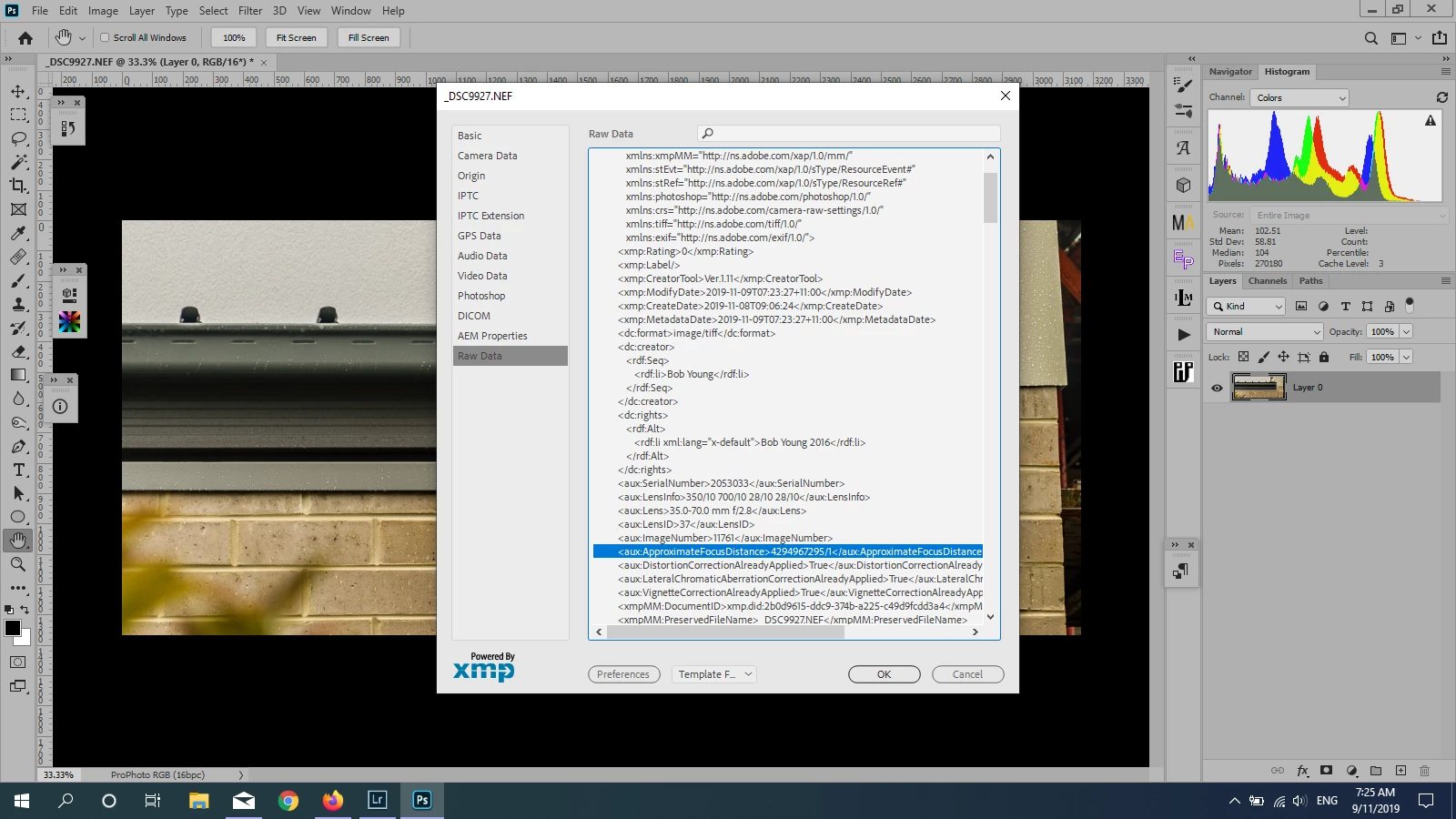Select the Magic Wand tool
Screen dimensions: 1456x819
coord(18,162)
